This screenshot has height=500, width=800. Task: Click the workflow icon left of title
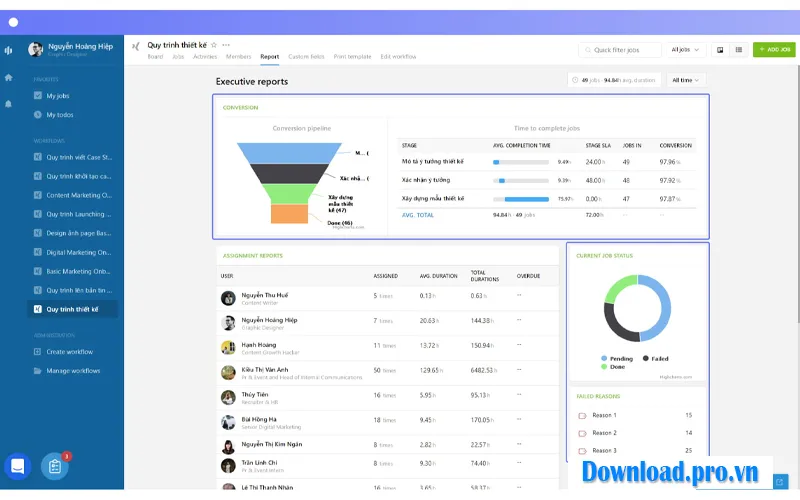coord(136,46)
